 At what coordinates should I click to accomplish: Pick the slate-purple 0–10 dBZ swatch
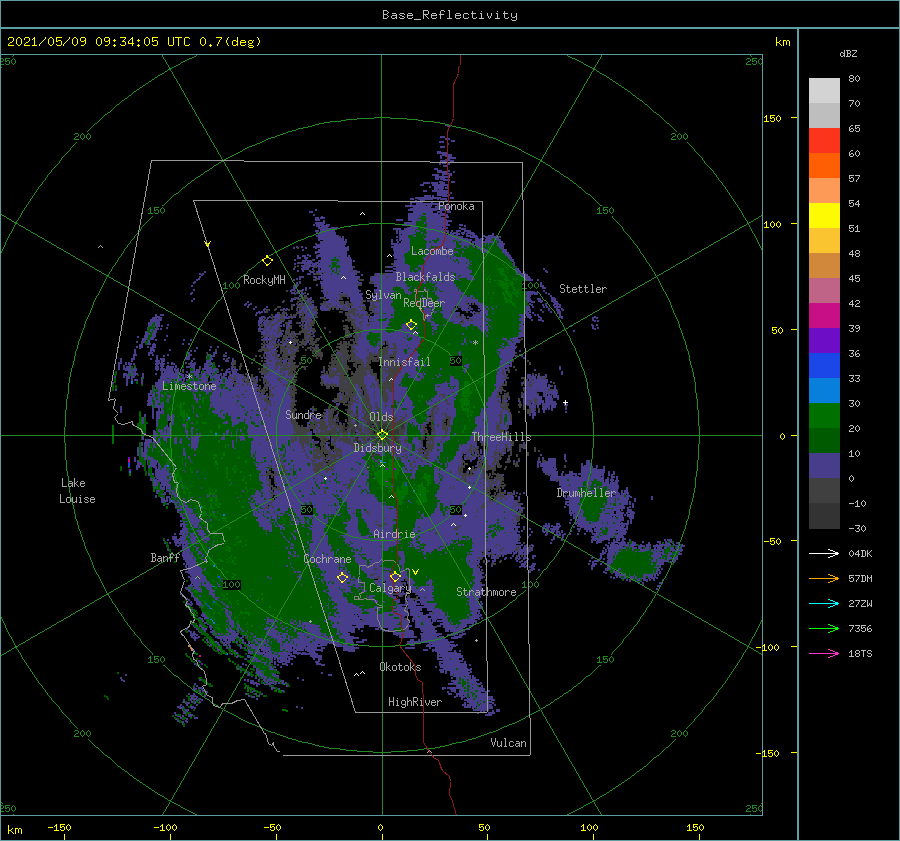click(824, 466)
